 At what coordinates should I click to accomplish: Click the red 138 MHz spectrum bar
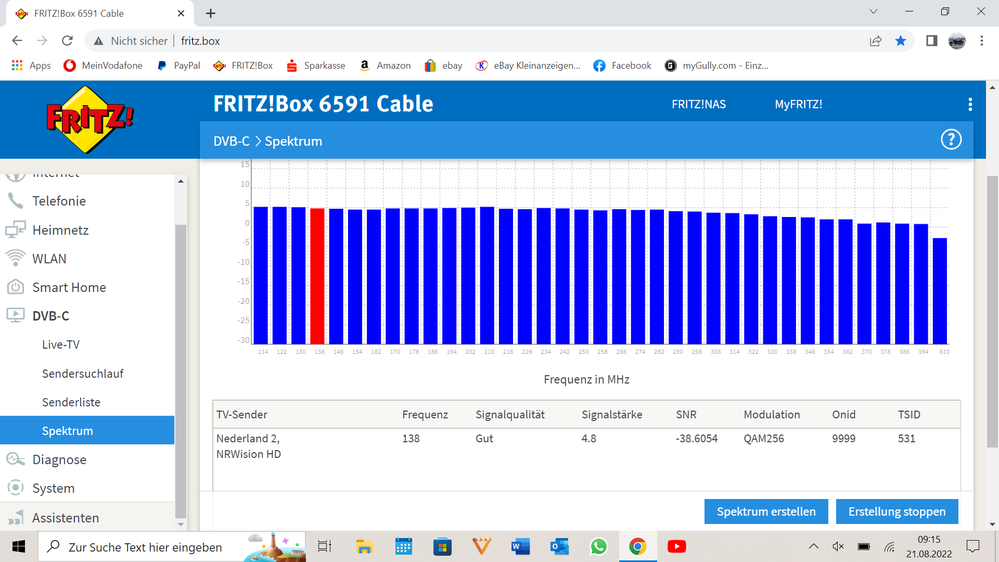(317, 276)
